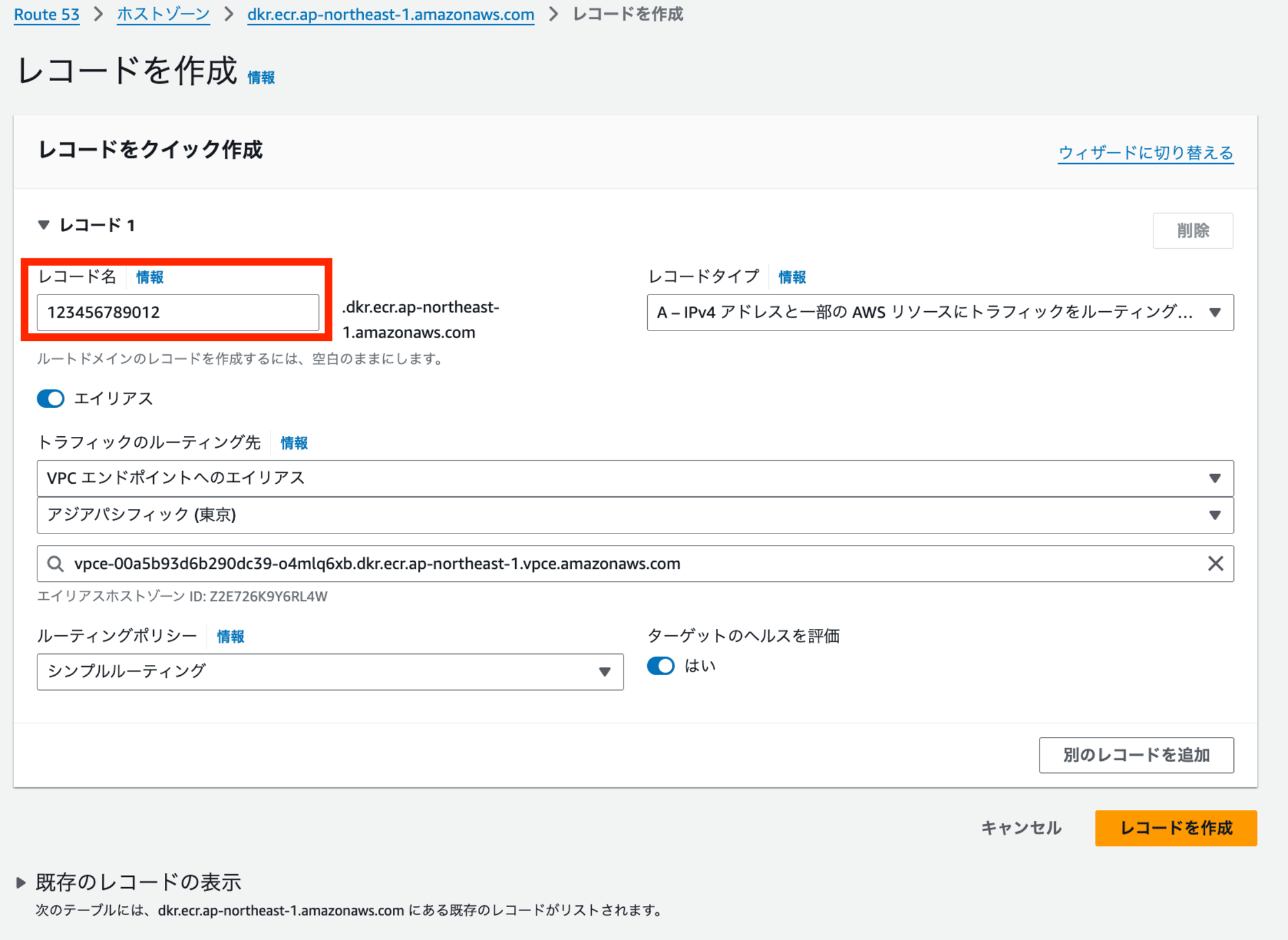Viewport: 1288px width, 940px height.
Task: Switch to wizard via ウィザードに切り替える
Action: pyautogui.click(x=1146, y=153)
